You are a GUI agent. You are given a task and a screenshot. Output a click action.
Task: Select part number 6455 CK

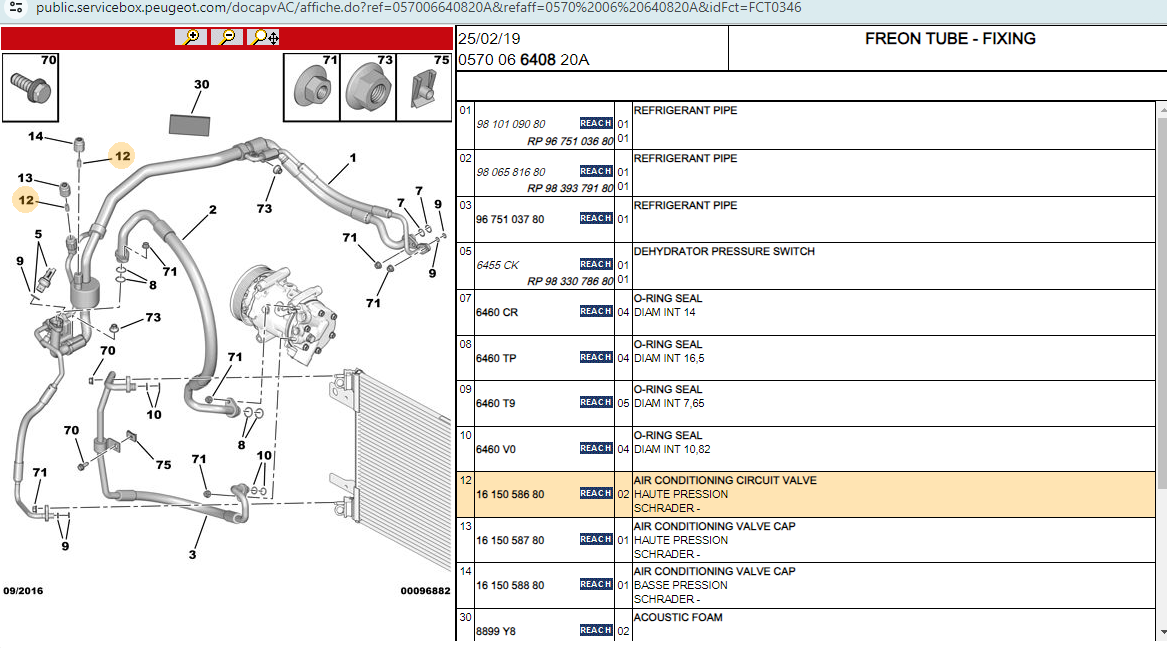click(x=498, y=265)
